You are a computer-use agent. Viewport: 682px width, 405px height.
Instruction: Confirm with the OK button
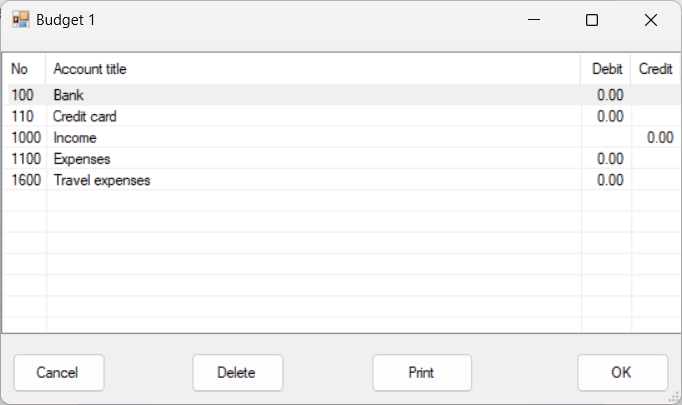click(622, 372)
